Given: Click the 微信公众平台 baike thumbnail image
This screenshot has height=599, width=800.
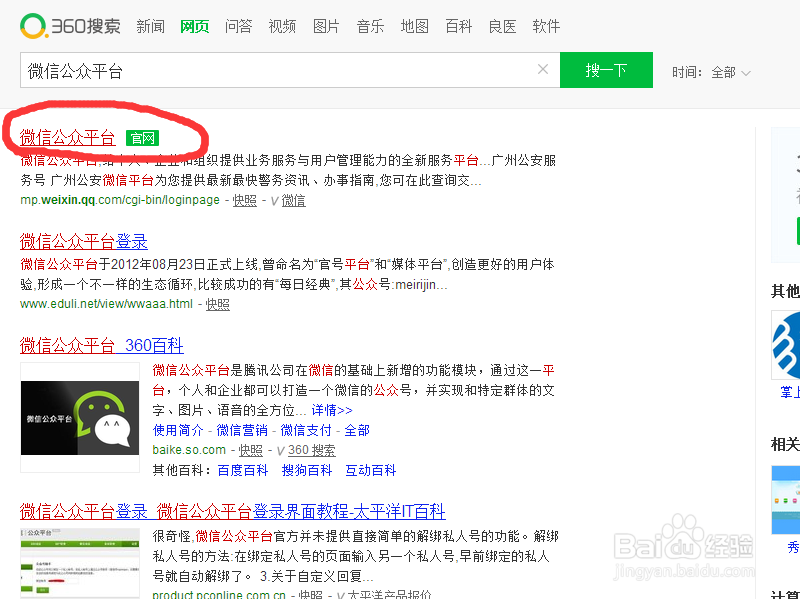Looking at the screenshot, I should [80, 417].
